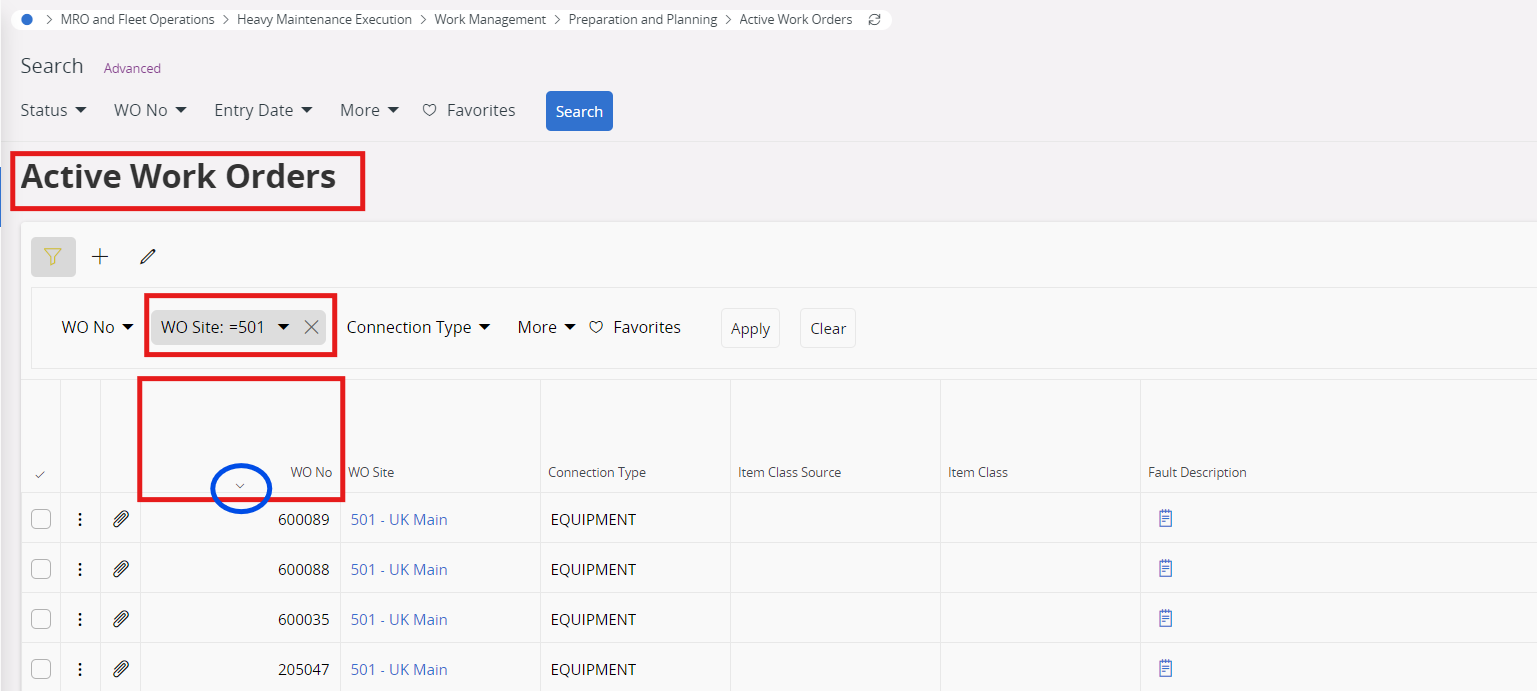Select the row checkbox for WO 600035

pyautogui.click(x=41, y=619)
